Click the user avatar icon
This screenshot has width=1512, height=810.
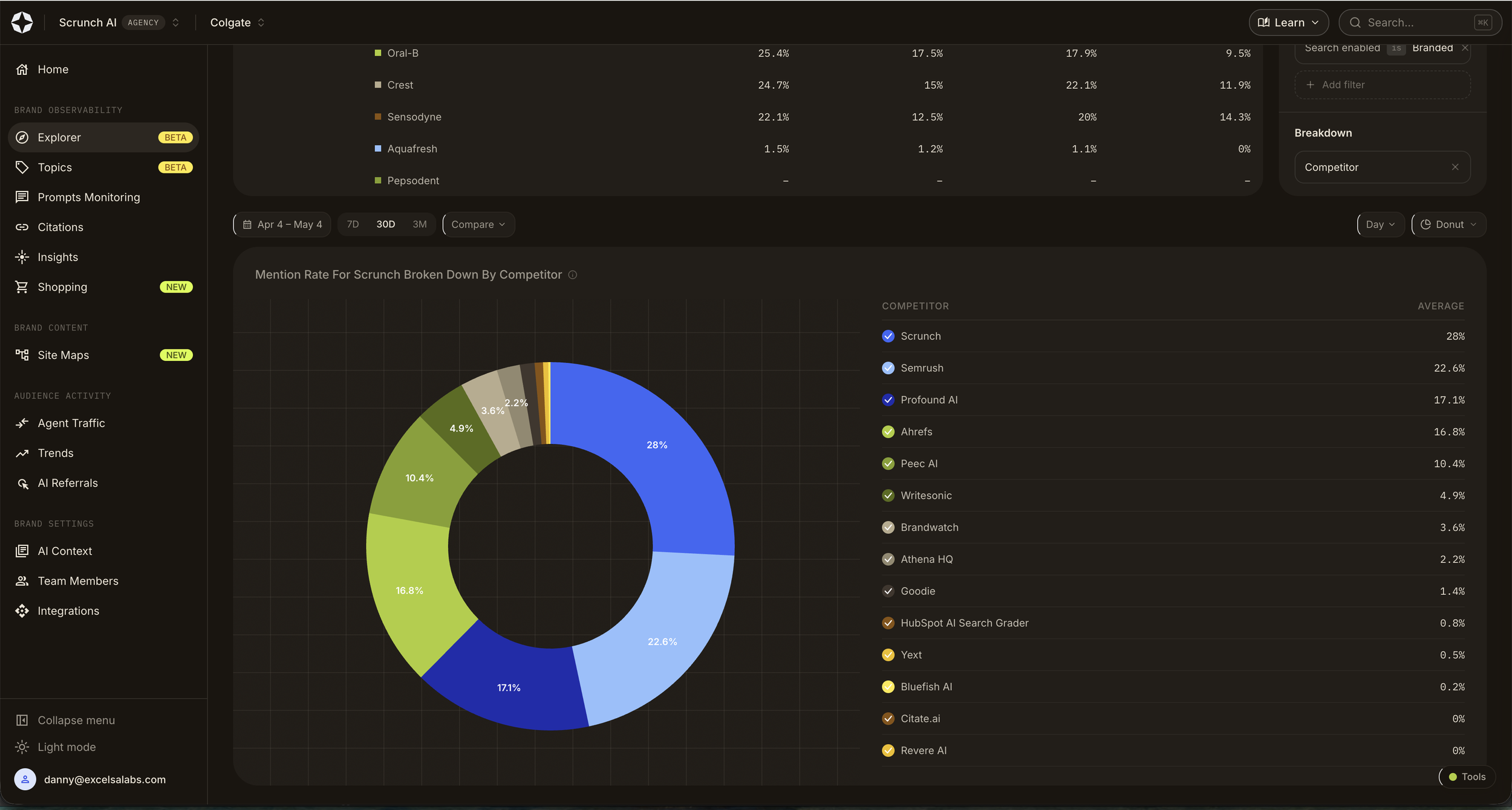pos(25,780)
